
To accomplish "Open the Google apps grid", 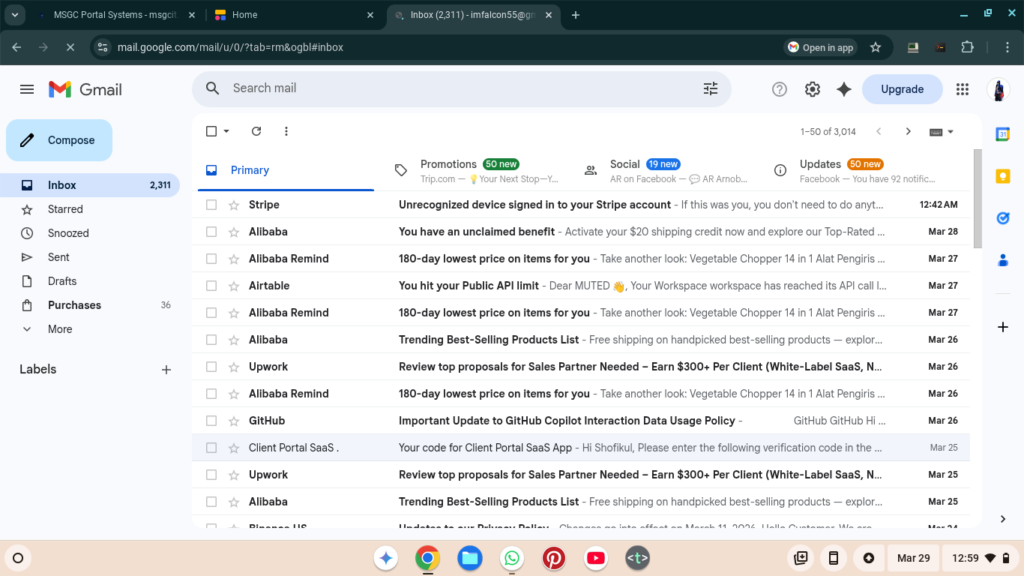I will point(962,89).
